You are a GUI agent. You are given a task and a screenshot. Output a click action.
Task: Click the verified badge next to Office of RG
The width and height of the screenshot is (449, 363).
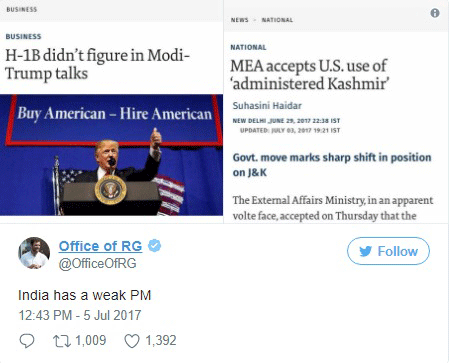coord(154,246)
